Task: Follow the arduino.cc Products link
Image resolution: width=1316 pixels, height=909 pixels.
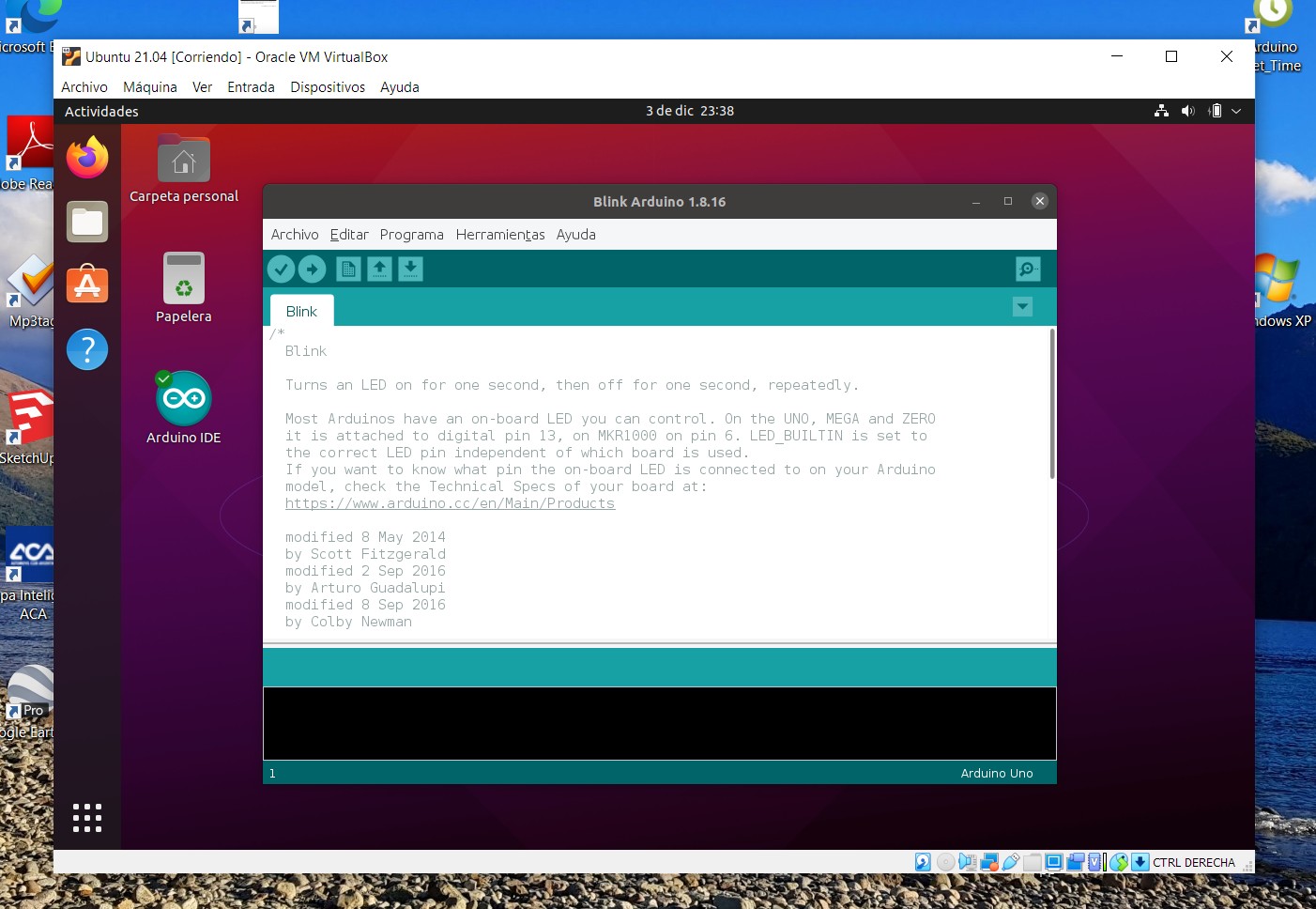Action: point(451,503)
